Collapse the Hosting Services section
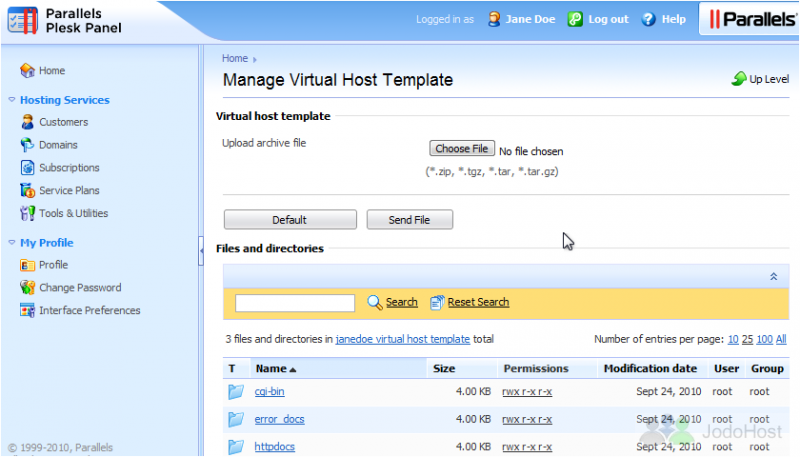 [12, 99]
